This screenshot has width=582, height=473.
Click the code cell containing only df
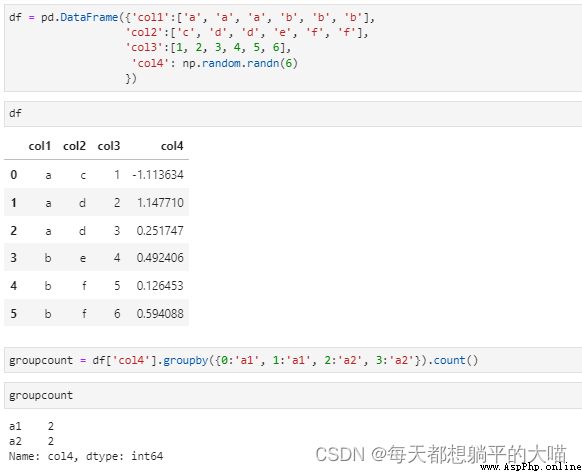click(x=293, y=114)
